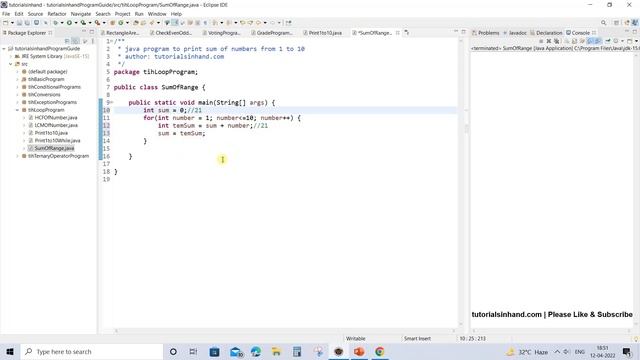Click Smart Insert in status bar

point(417,338)
